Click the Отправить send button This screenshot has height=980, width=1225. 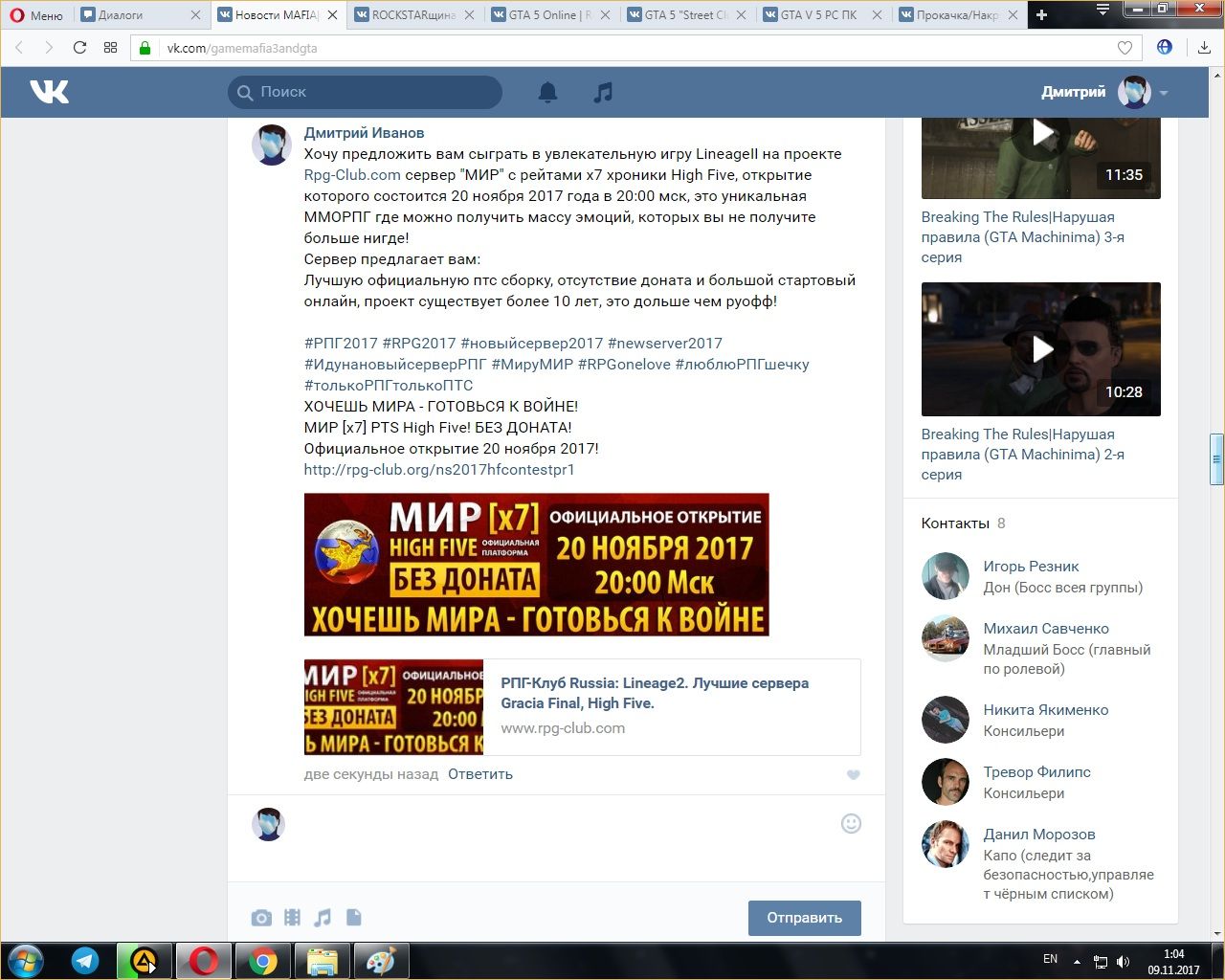[x=805, y=918]
